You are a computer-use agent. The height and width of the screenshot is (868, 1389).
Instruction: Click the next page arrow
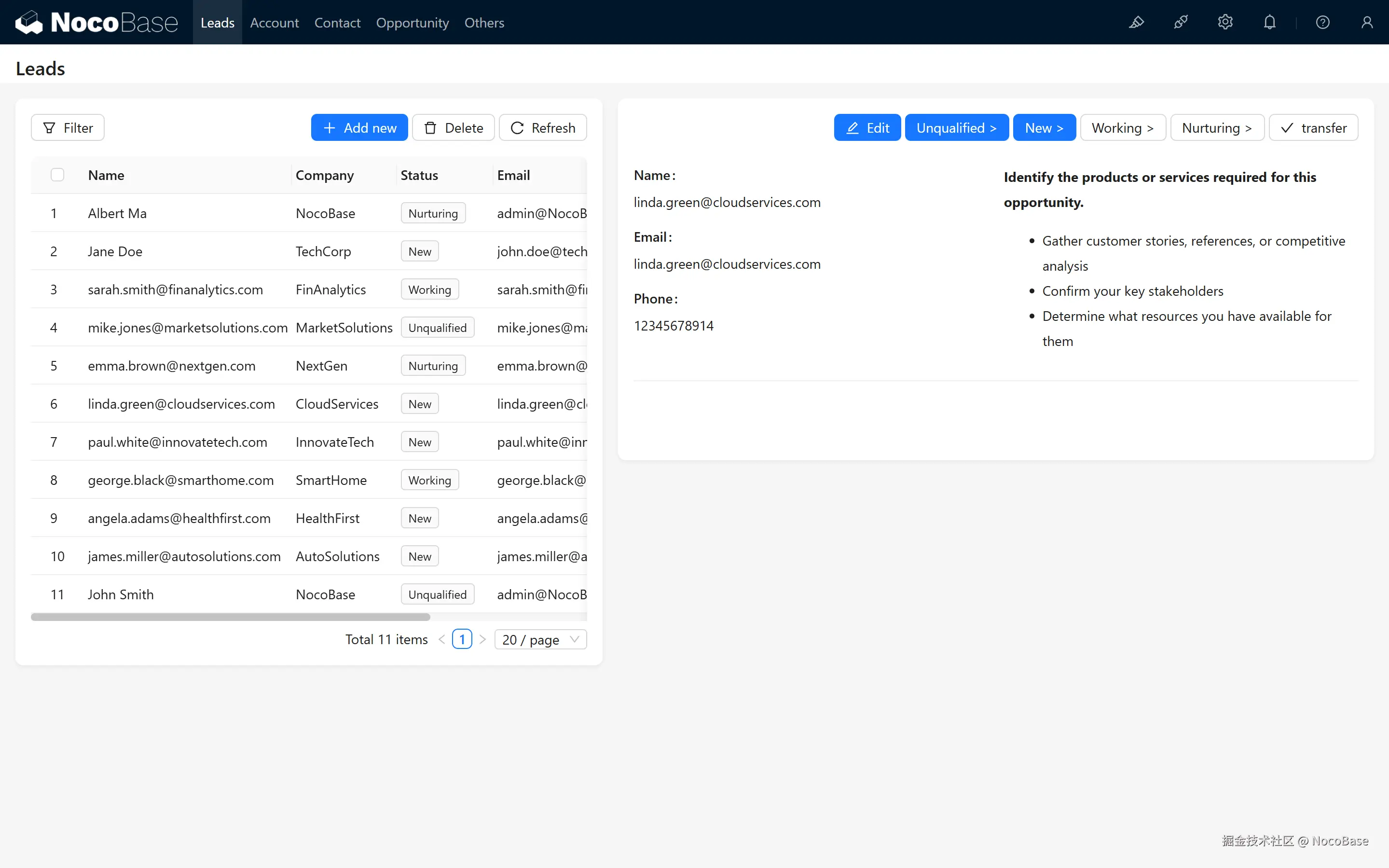click(483, 639)
